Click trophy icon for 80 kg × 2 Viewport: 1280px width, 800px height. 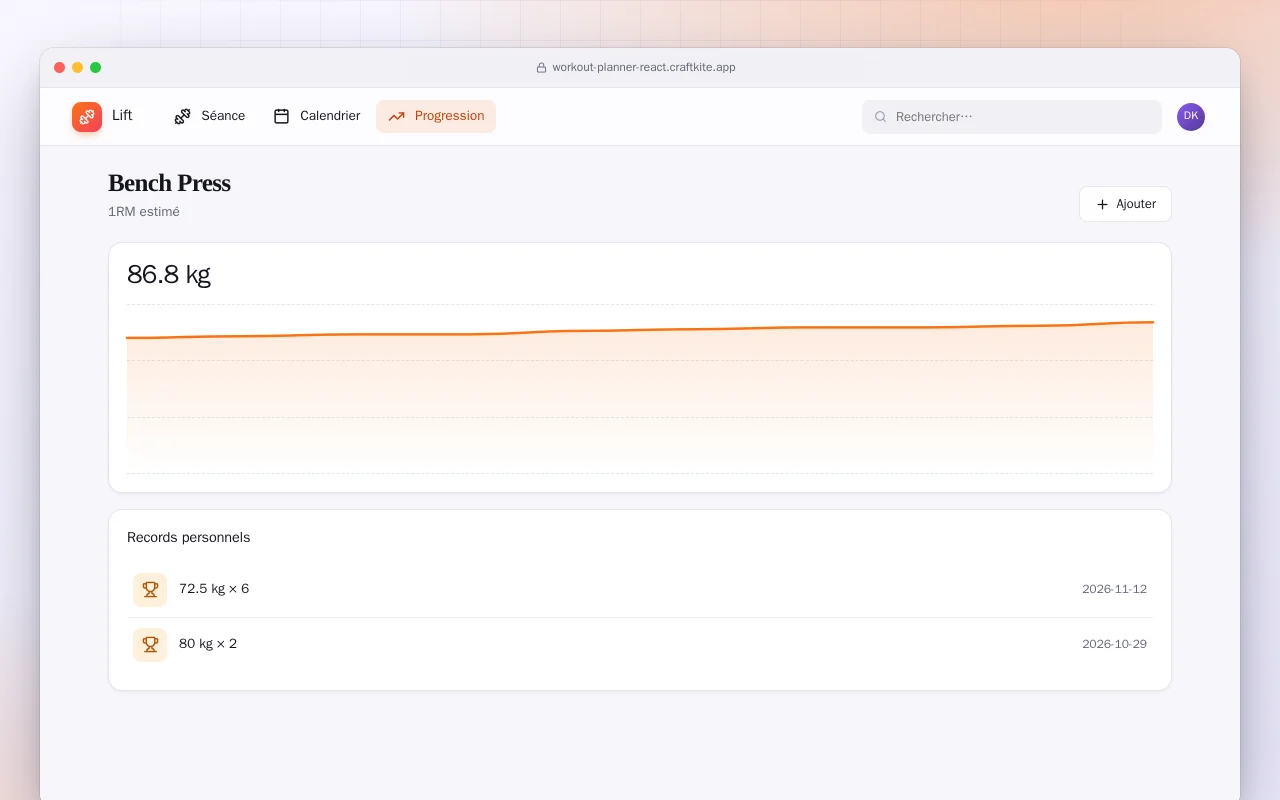[150, 645]
